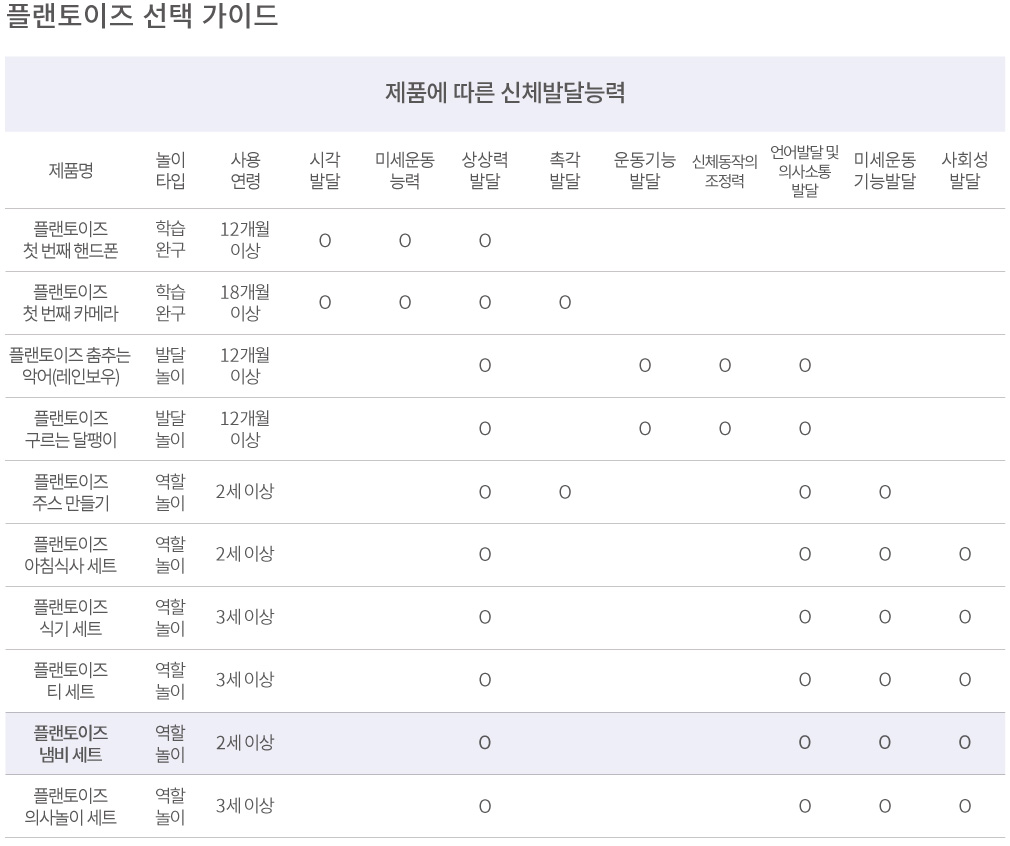1010x846 pixels.
Task: Click "3세 이상" in the 식기 세트 row
Action: point(245,617)
